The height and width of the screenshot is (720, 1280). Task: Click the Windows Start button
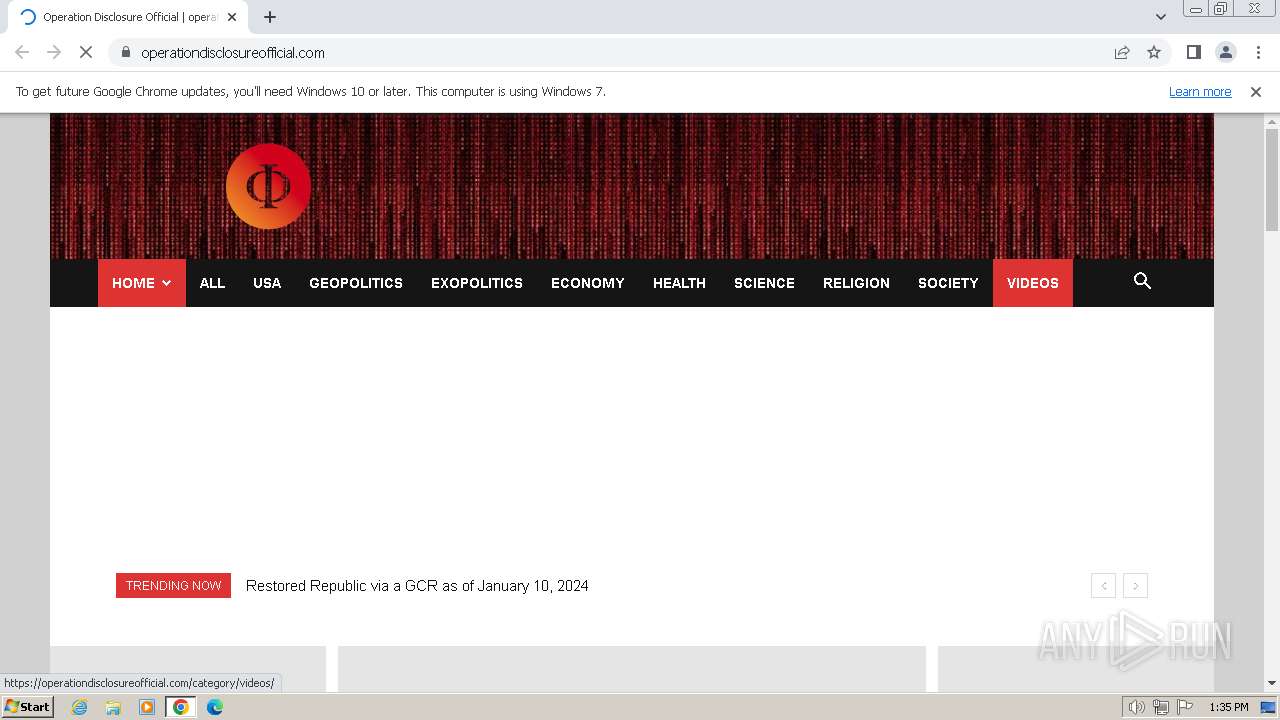[x=27, y=707]
